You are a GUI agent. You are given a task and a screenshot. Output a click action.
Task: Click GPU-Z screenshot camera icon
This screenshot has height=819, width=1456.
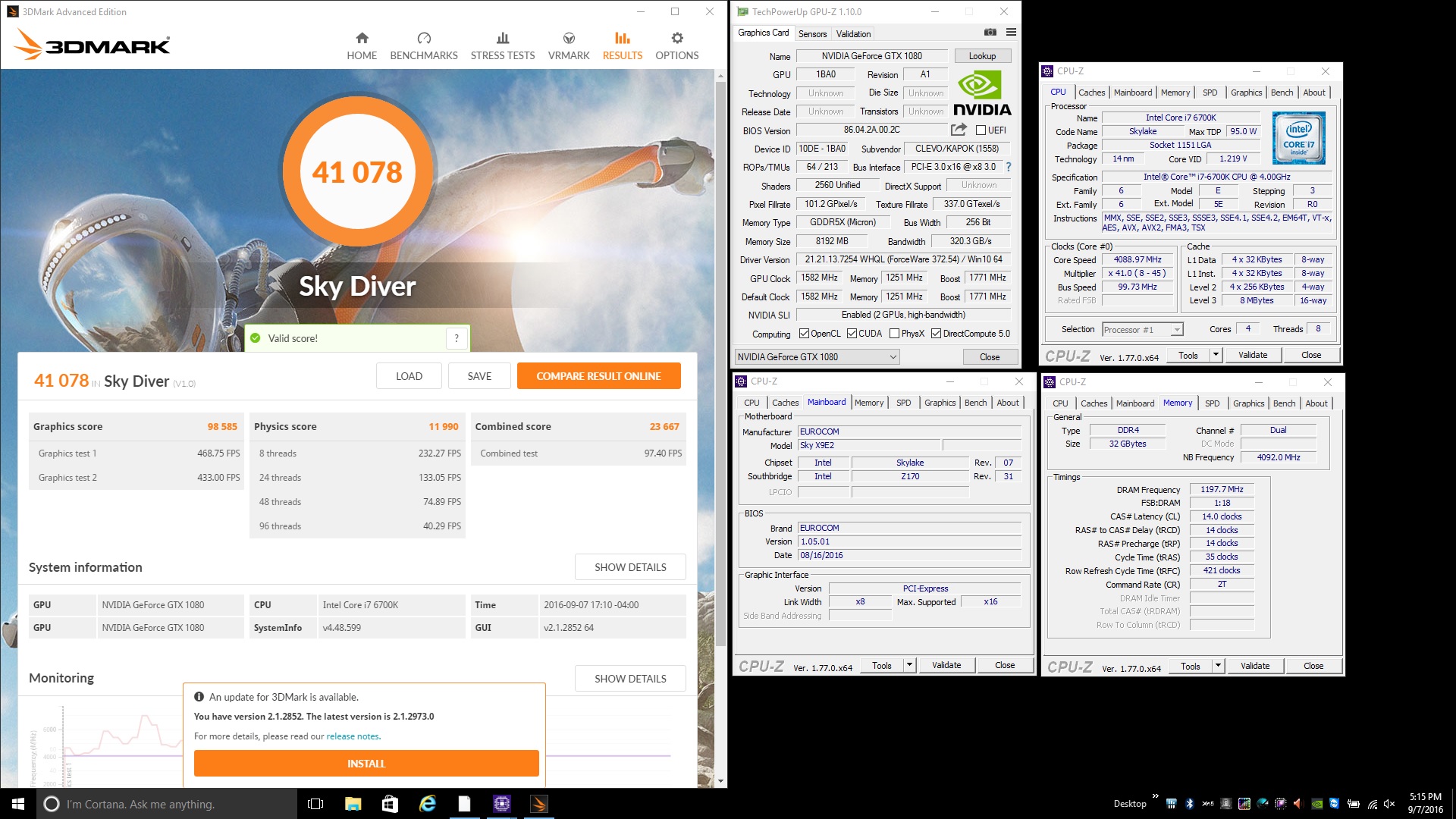(990, 32)
